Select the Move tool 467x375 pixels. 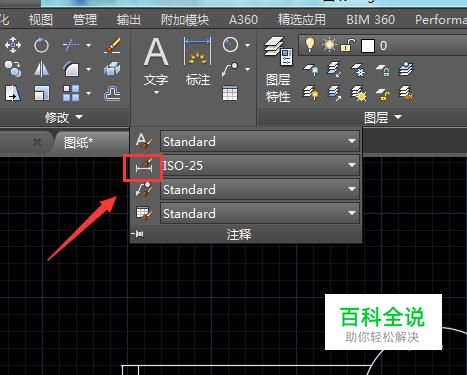13,45
